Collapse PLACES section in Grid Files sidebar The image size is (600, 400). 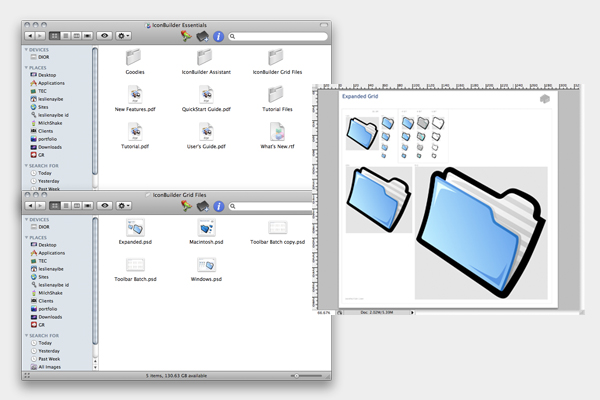tap(26, 238)
